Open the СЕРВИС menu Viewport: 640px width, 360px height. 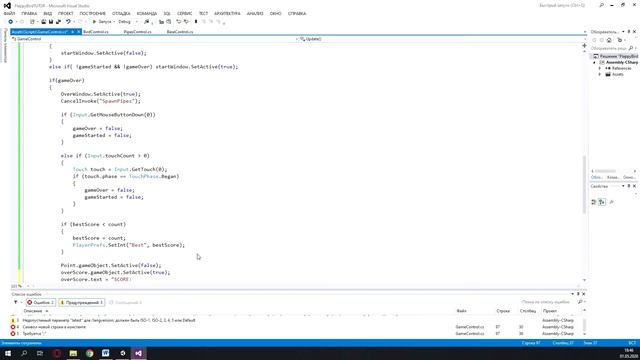184,13
